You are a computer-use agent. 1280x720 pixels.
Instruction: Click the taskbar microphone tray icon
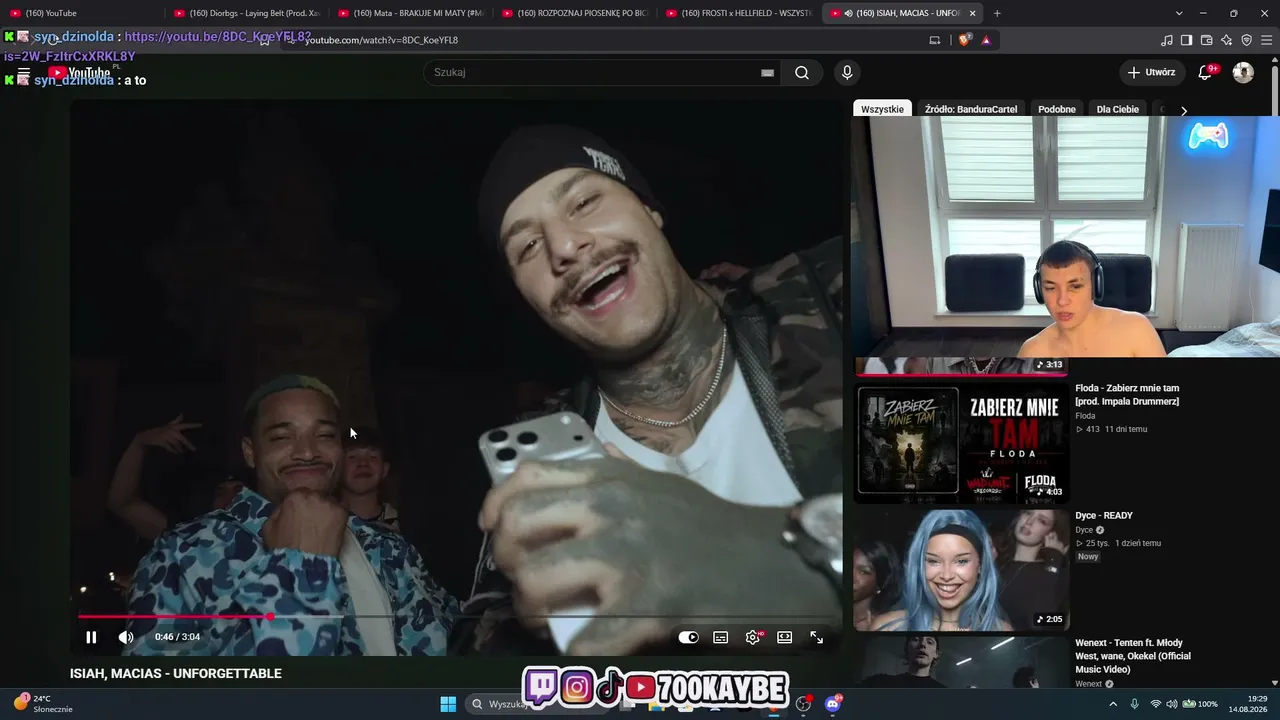pyautogui.click(x=1134, y=704)
